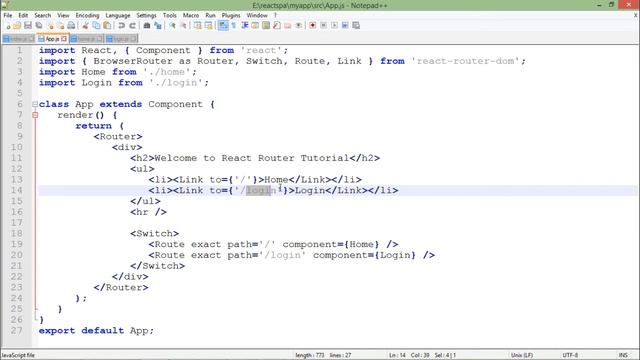Click the Run macro multiple times icon
The image size is (640, 360).
(x=345, y=25)
